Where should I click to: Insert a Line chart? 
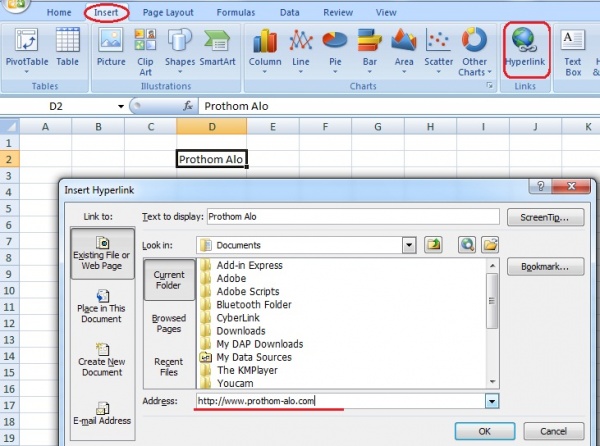(301, 50)
